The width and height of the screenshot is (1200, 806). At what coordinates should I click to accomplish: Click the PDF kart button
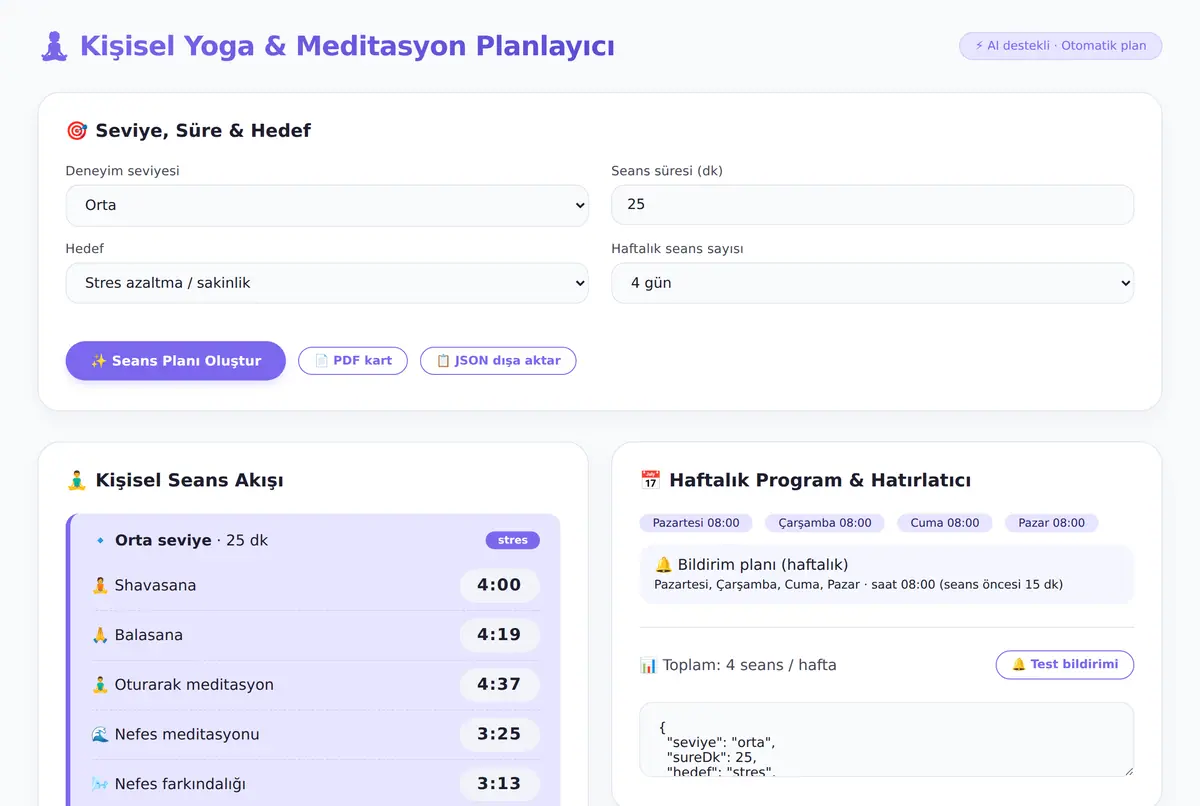click(353, 361)
